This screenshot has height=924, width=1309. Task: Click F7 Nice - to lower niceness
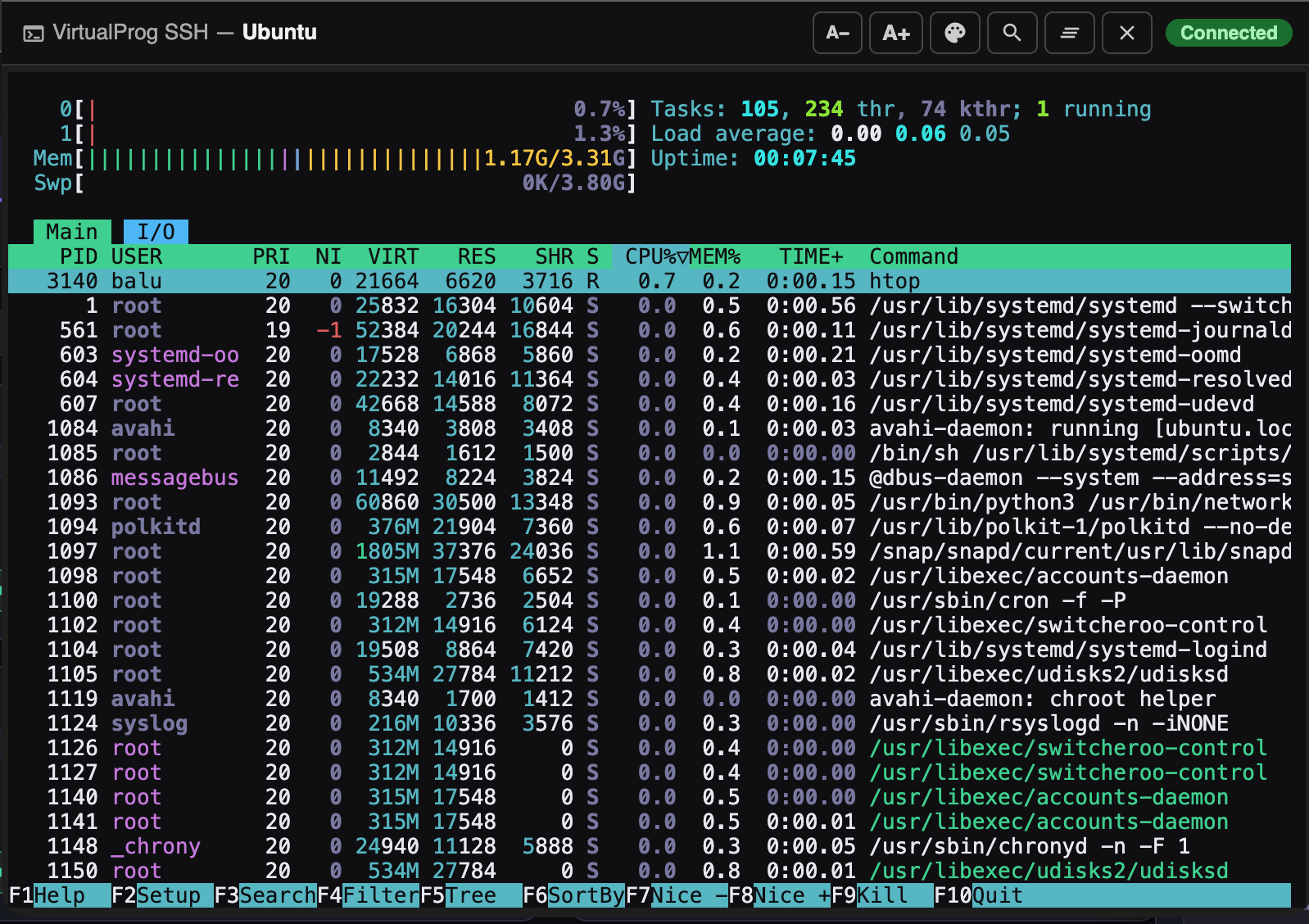677,895
